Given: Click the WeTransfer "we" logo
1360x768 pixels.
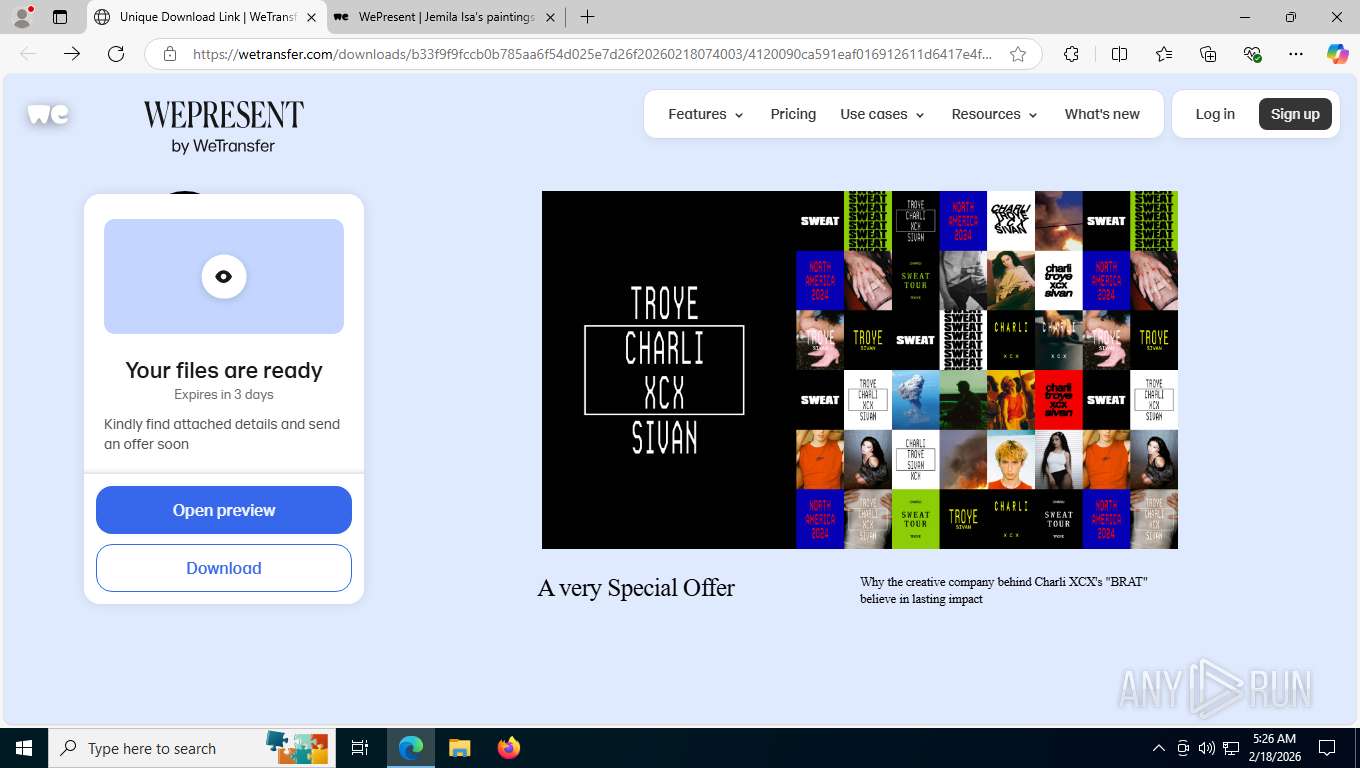Looking at the screenshot, I should click(x=48, y=115).
